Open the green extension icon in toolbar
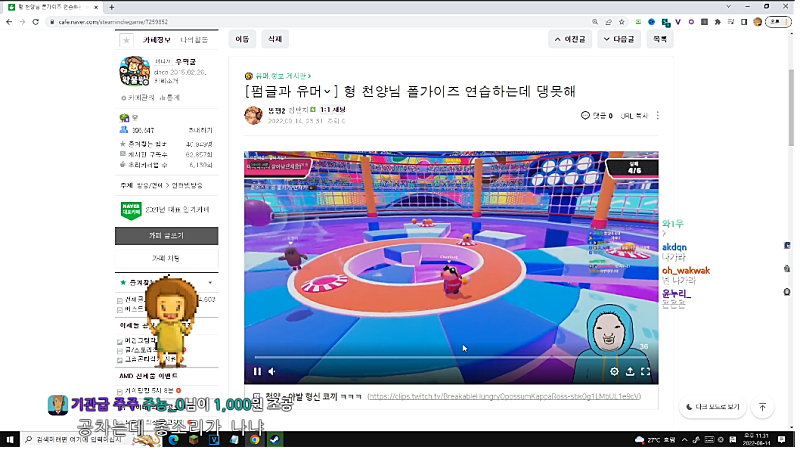This screenshot has width=800, height=450. pyautogui.click(x=638, y=22)
